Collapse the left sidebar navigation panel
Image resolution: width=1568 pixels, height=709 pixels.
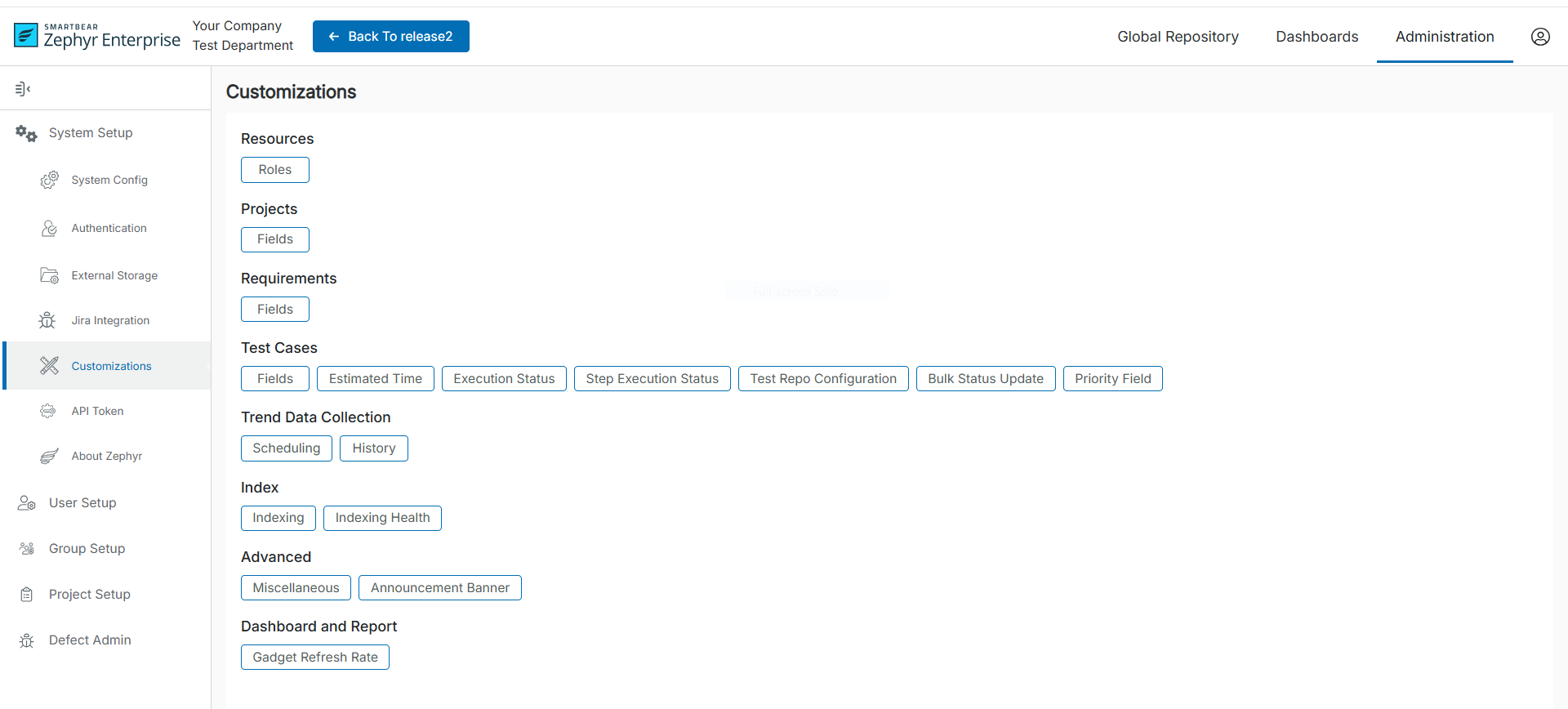[x=23, y=88]
